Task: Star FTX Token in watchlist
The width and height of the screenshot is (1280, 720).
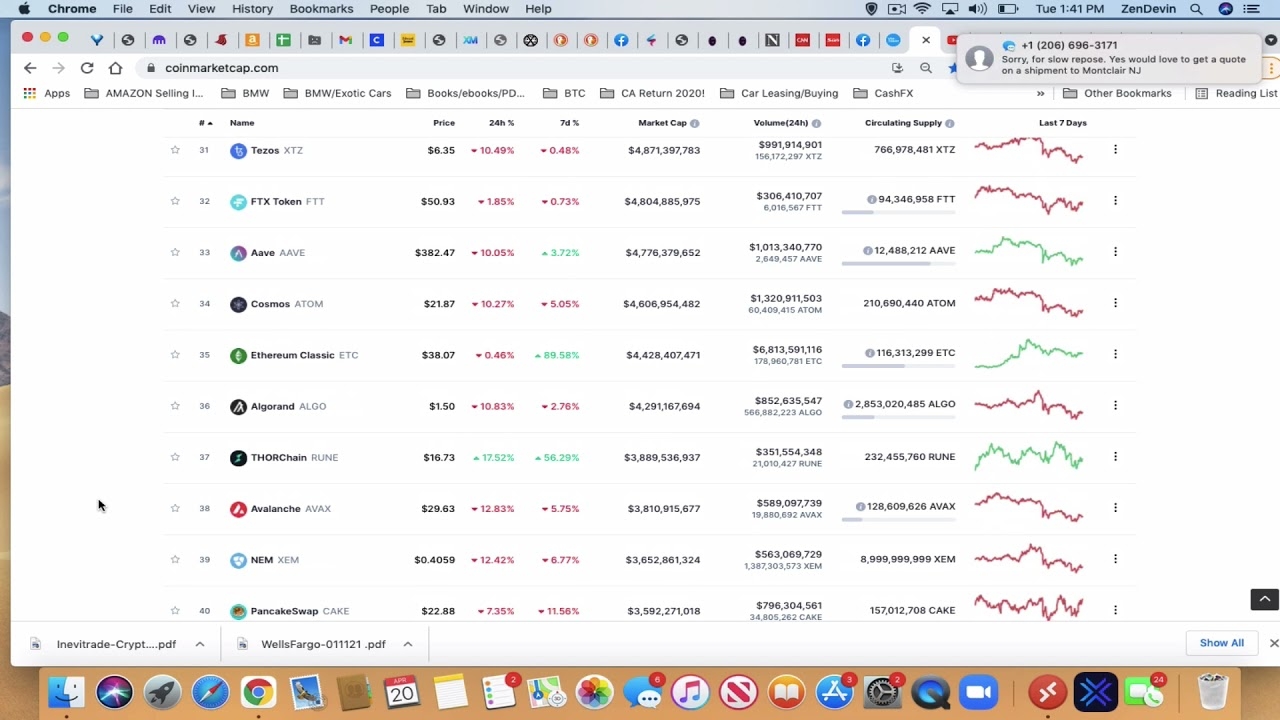Action: point(175,201)
